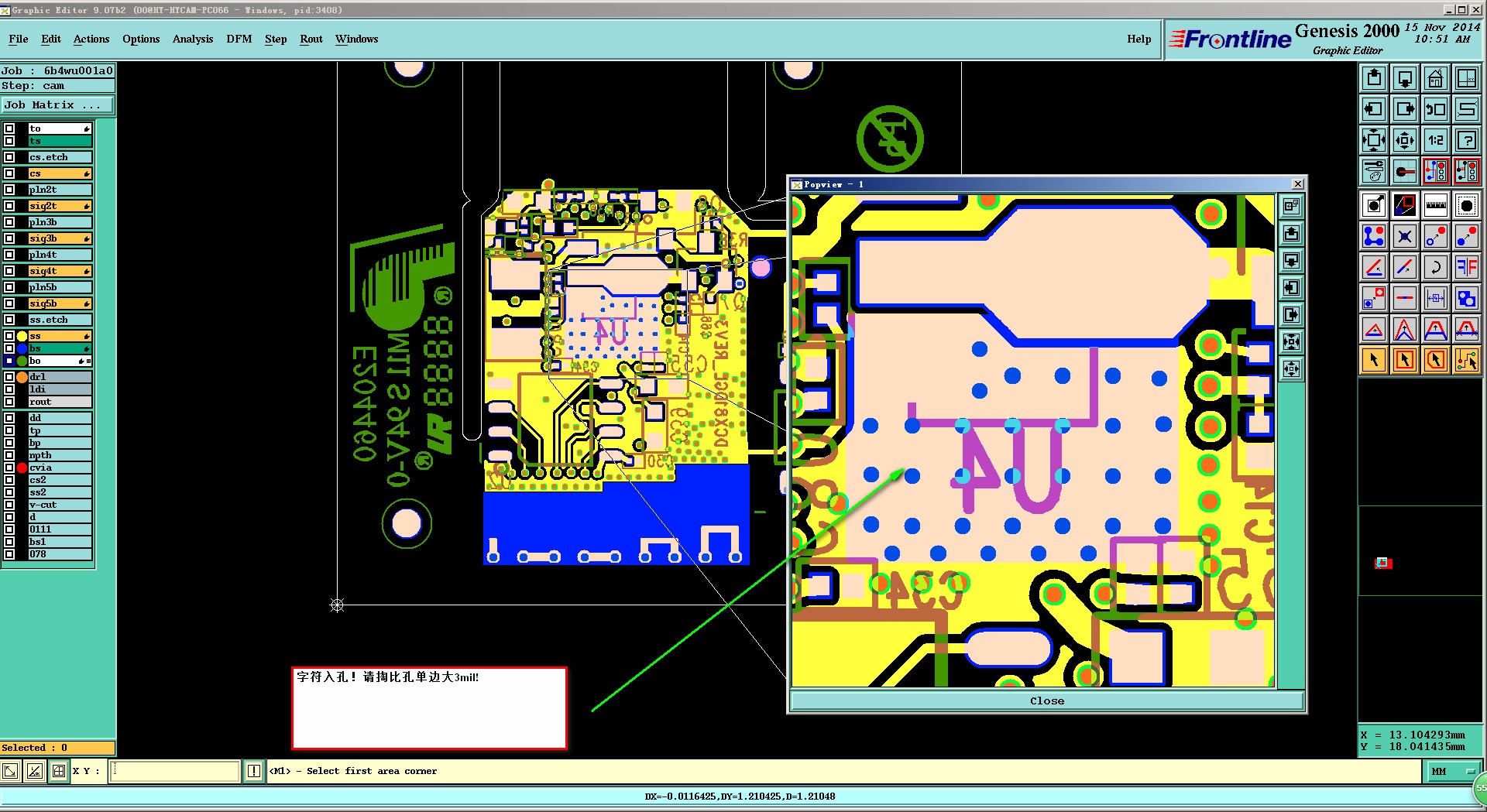Select the 'sig4t' layer row
The height and width of the screenshot is (812, 1487).
click(x=60, y=271)
